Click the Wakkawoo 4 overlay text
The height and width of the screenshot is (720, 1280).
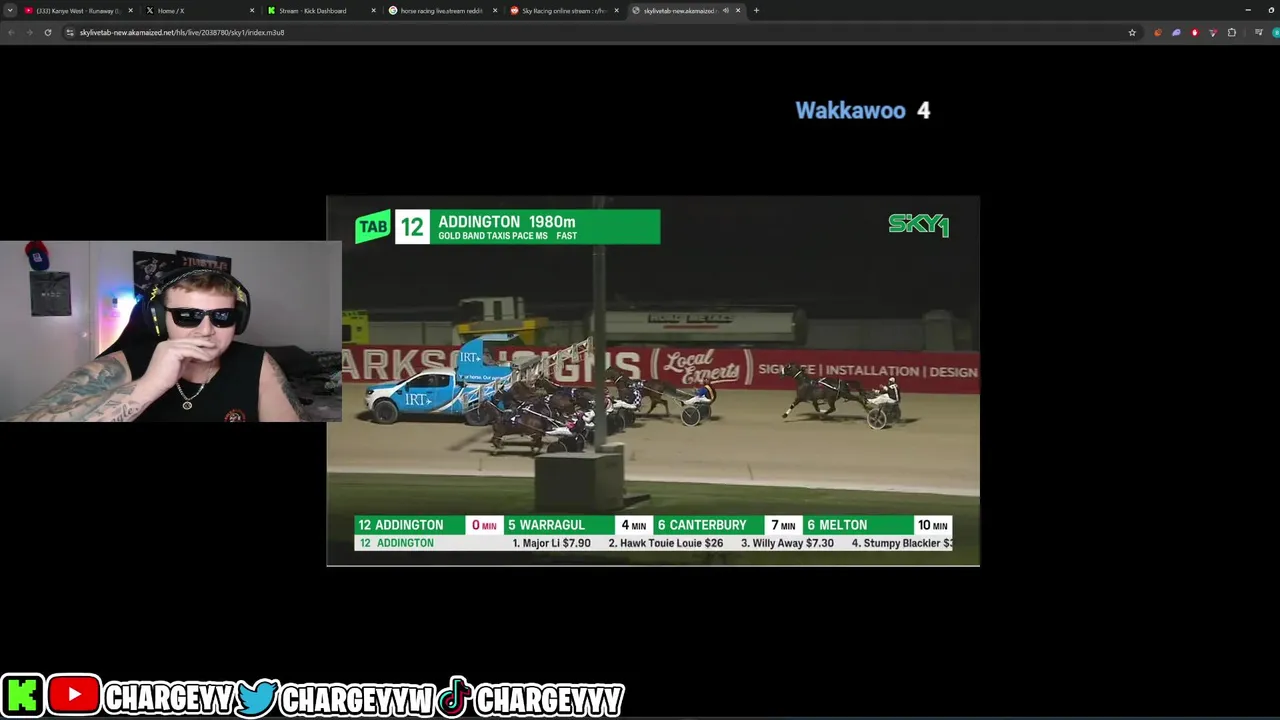point(863,110)
